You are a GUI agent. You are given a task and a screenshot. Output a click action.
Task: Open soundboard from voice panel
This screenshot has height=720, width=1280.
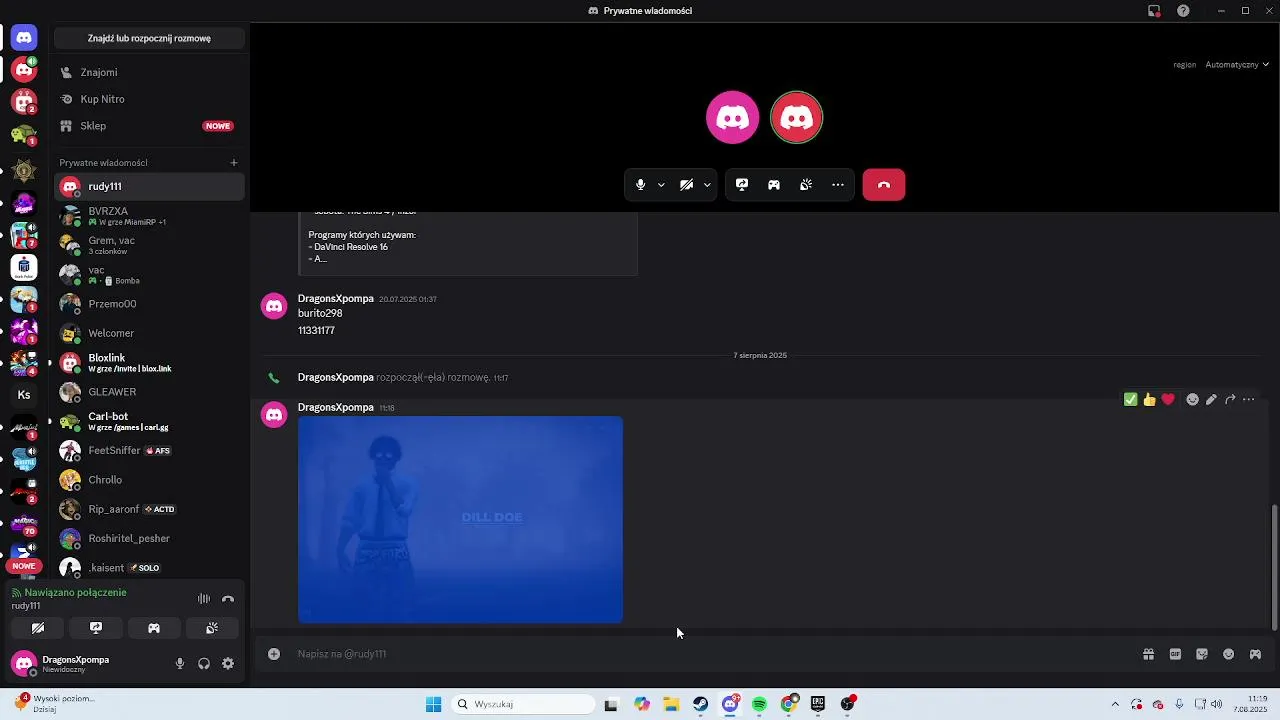pyautogui.click(x=212, y=628)
